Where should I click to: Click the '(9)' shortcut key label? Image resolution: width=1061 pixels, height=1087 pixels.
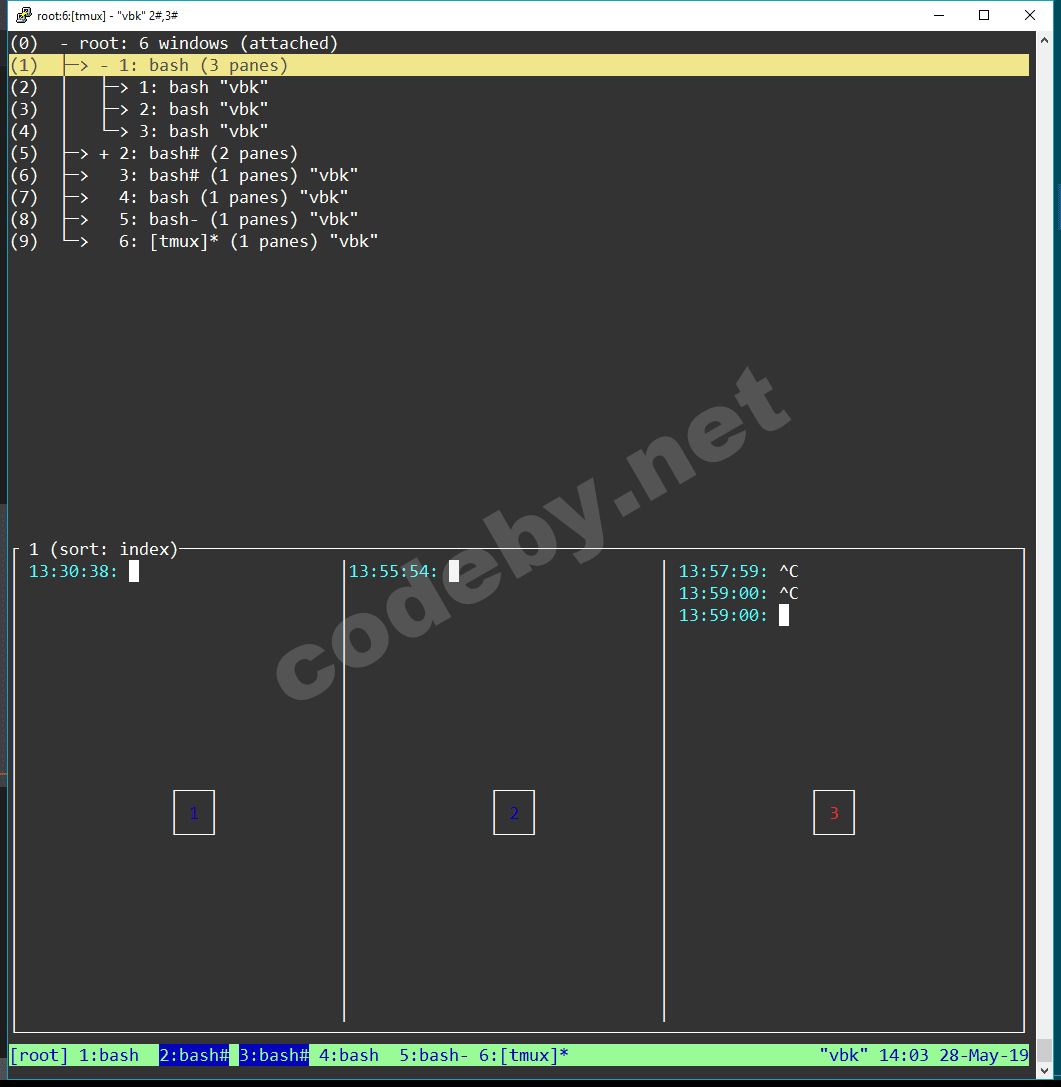pyautogui.click(x=24, y=242)
